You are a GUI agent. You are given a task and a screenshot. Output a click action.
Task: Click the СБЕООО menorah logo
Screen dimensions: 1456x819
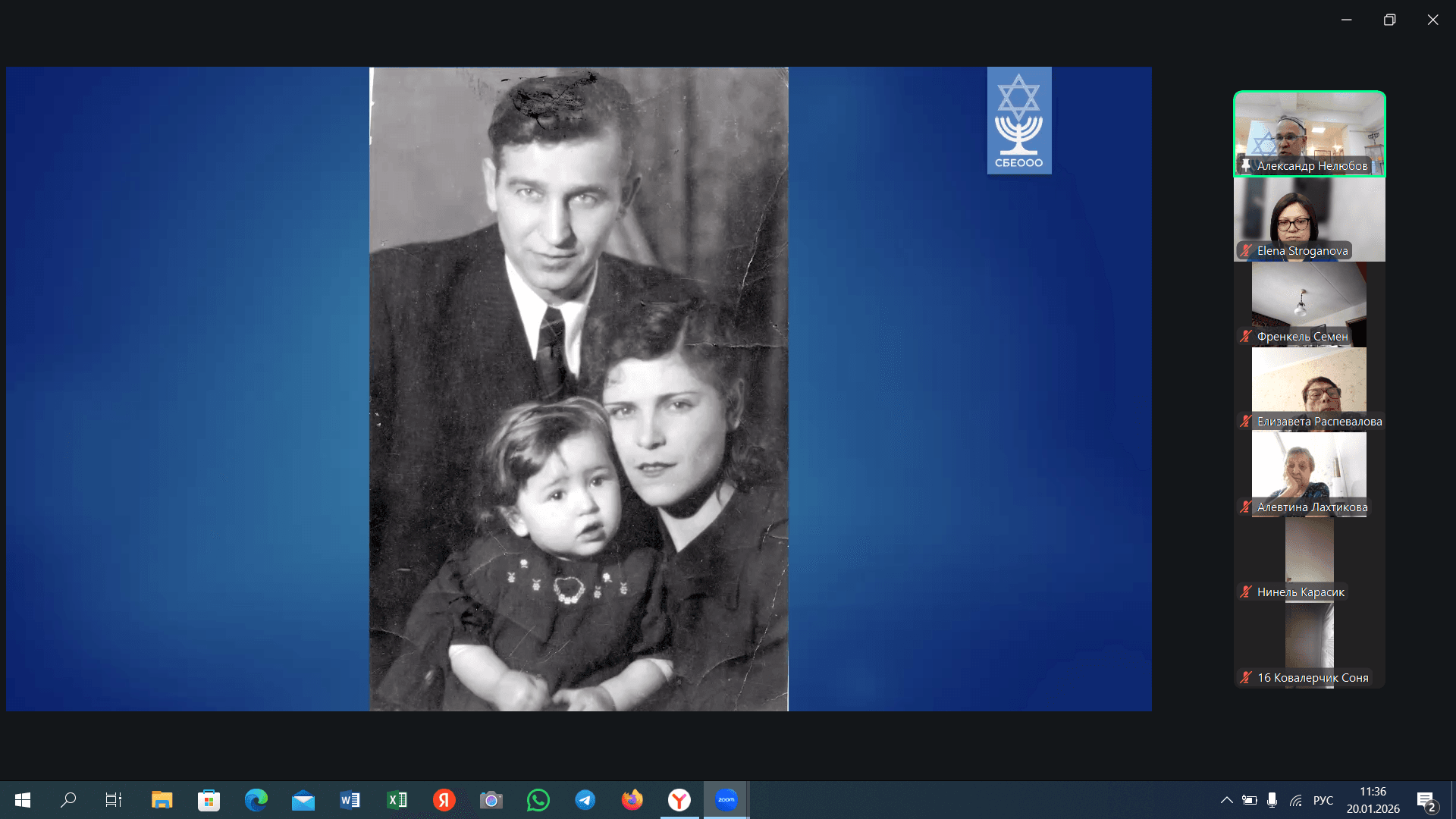click(1019, 121)
